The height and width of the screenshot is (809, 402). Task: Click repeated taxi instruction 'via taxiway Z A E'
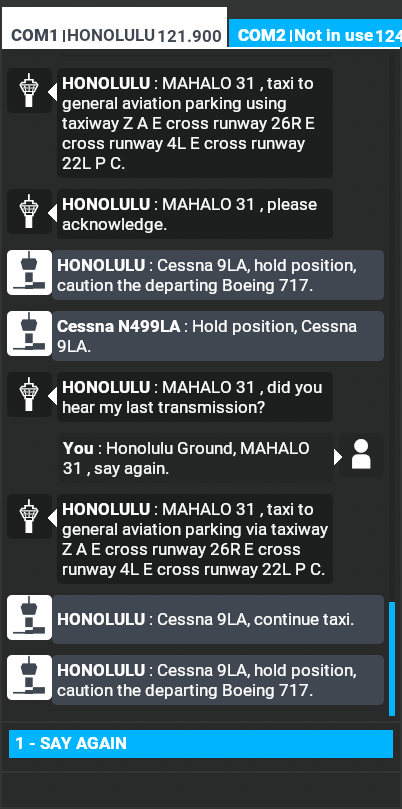(x=195, y=539)
